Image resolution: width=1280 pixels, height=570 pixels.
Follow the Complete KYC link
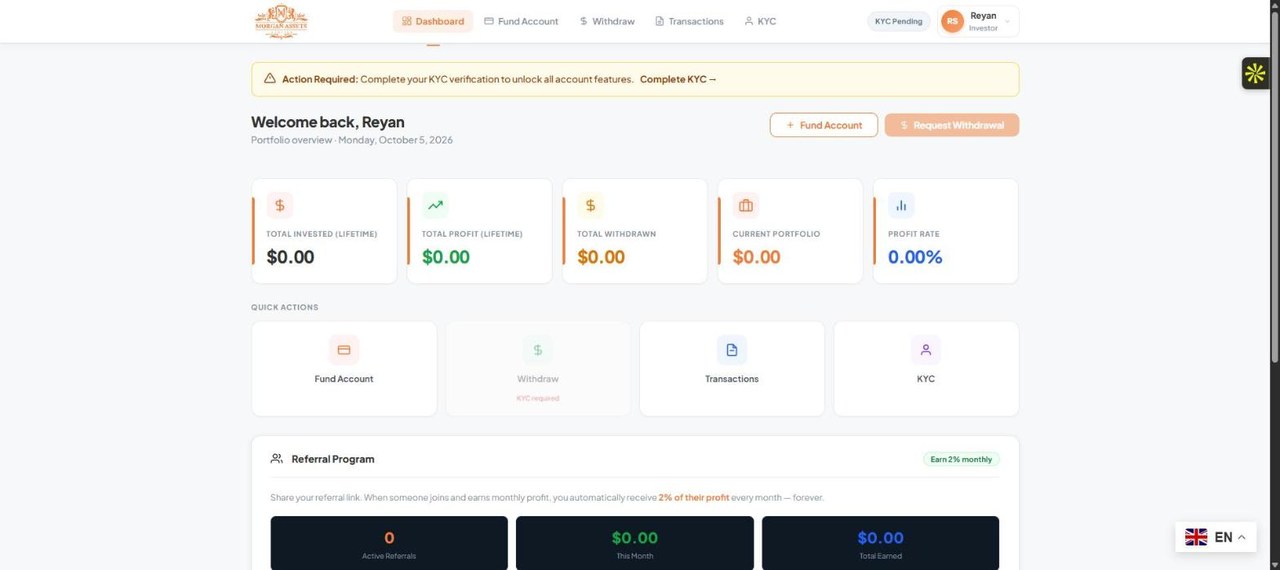pyautogui.click(x=678, y=79)
